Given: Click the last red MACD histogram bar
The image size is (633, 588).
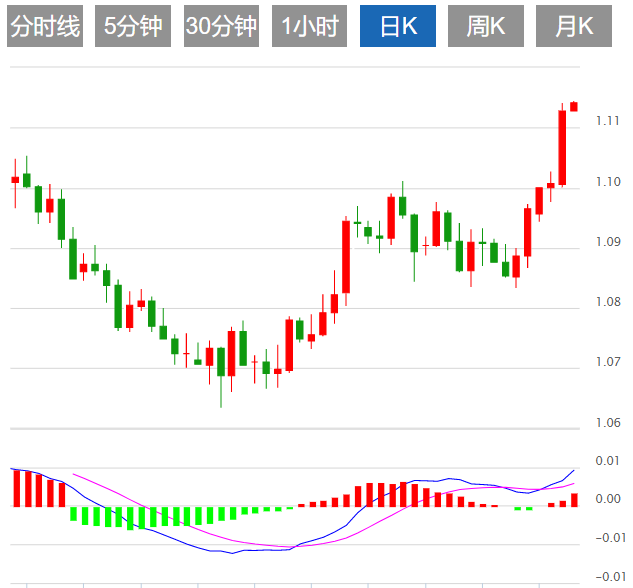Looking at the screenshot, I should click(574, 500).
